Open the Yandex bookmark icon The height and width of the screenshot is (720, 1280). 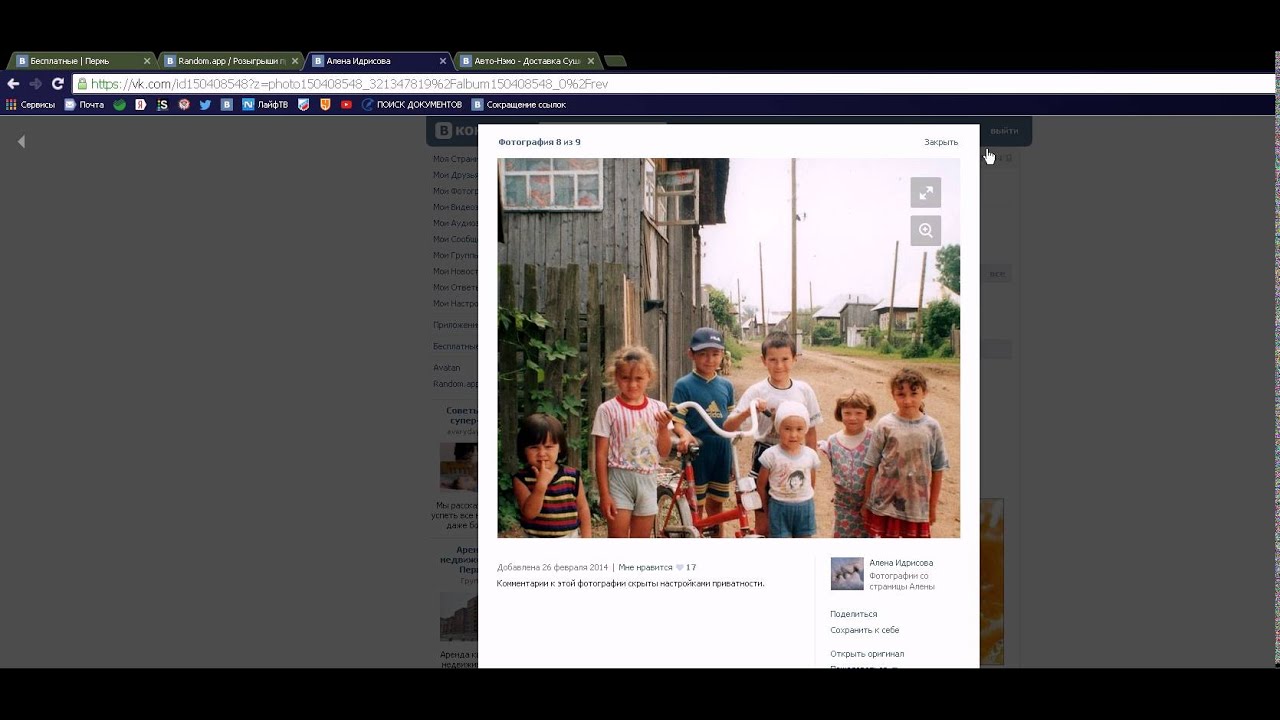tap(141, 104)
